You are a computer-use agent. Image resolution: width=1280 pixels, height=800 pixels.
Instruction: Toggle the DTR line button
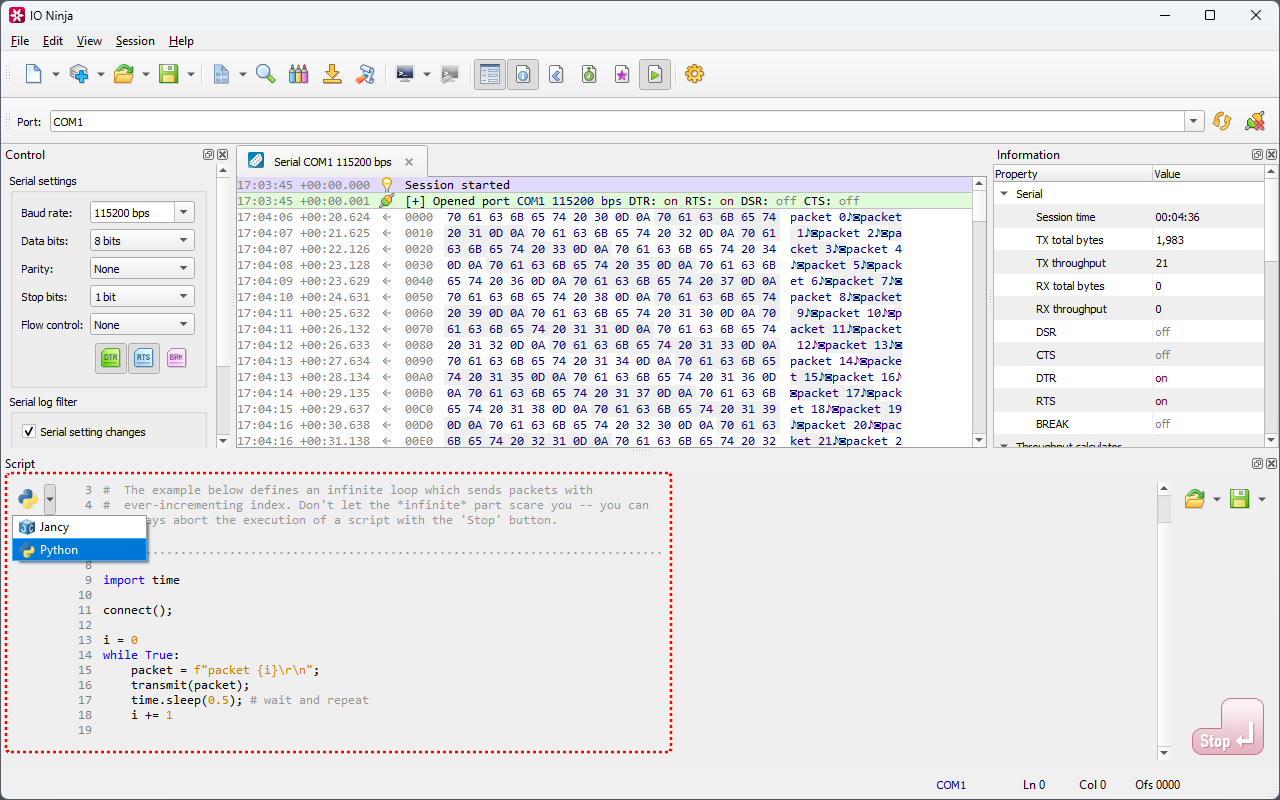coord(111,357)
